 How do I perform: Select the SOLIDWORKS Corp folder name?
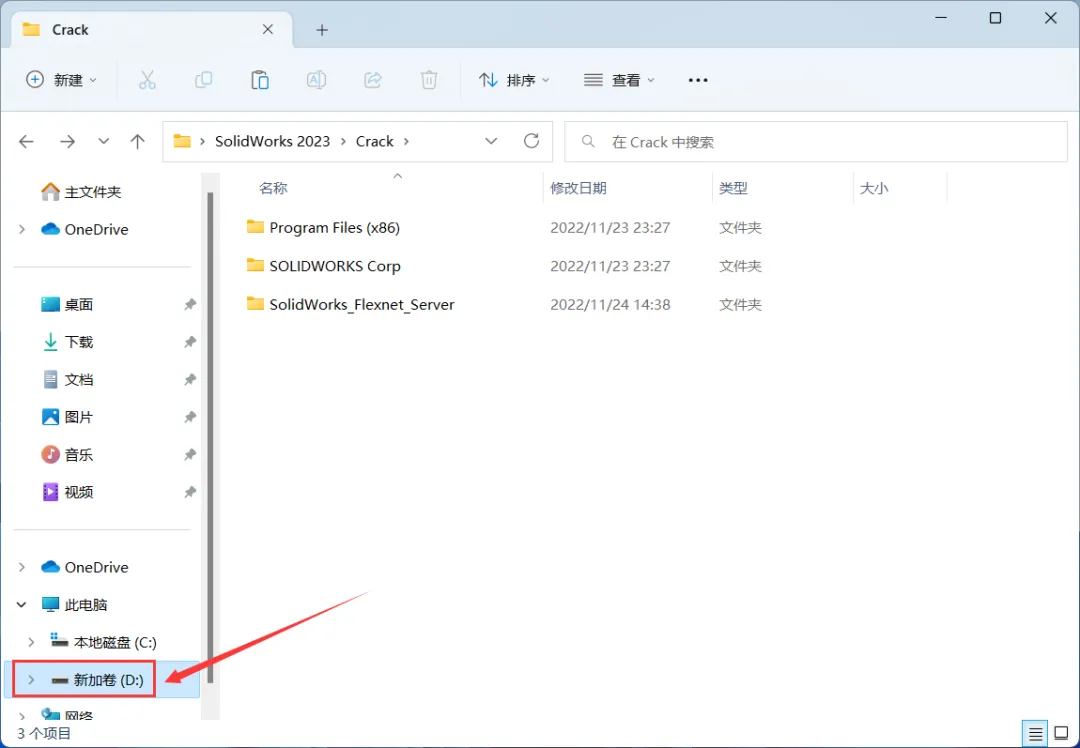pos(335,266)
